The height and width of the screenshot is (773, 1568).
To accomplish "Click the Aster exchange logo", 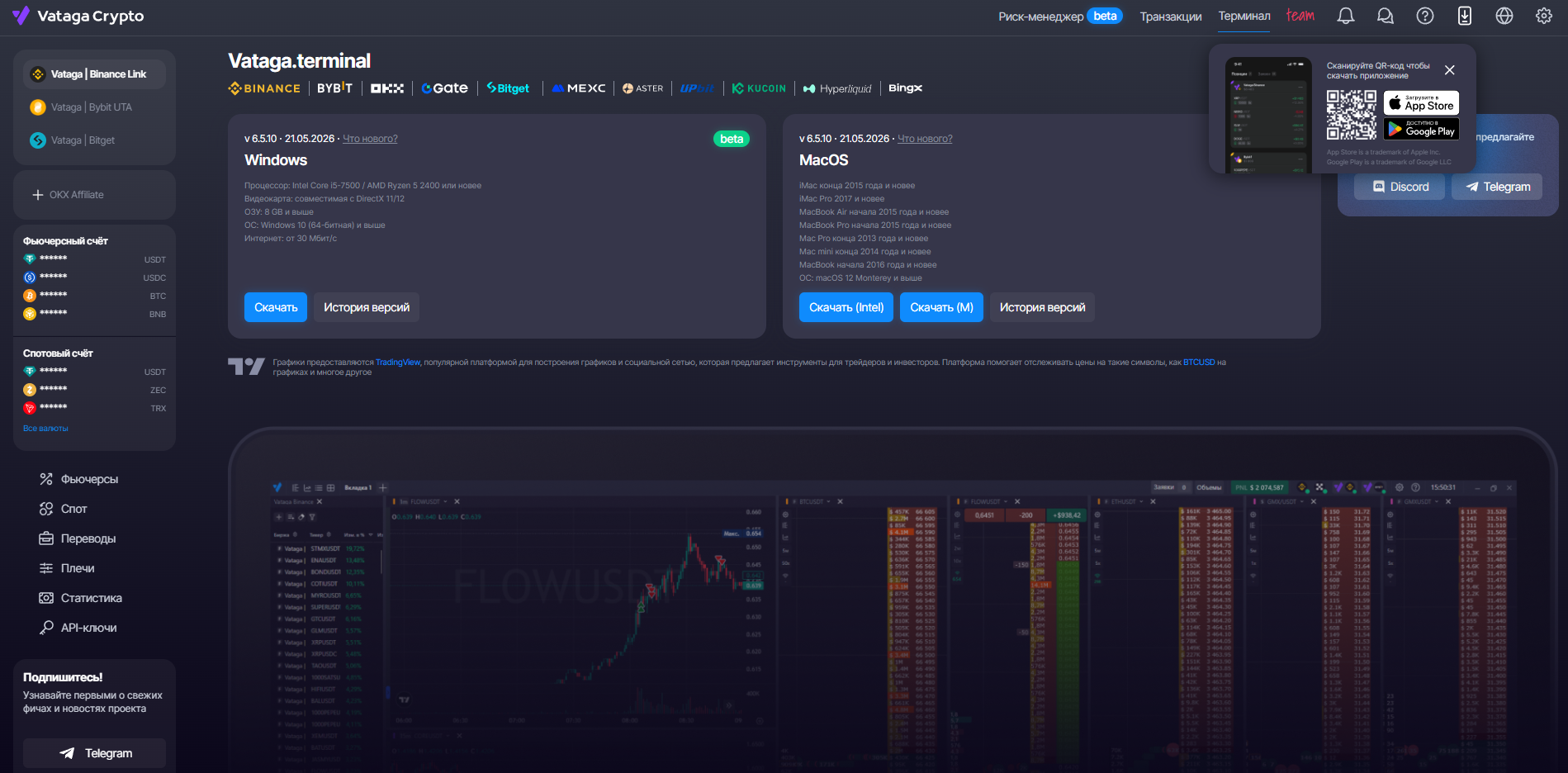I will pyautogui.click(x=642, y=88).
